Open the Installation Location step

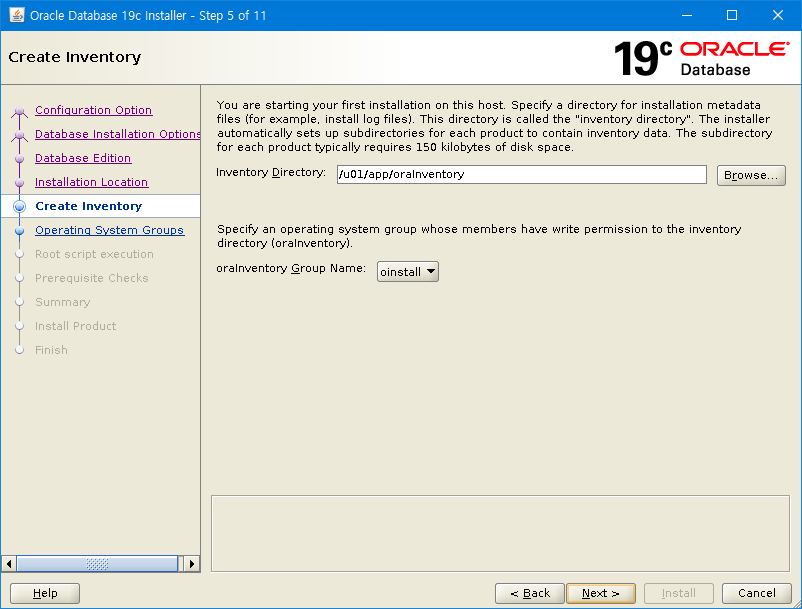(91, 182)
